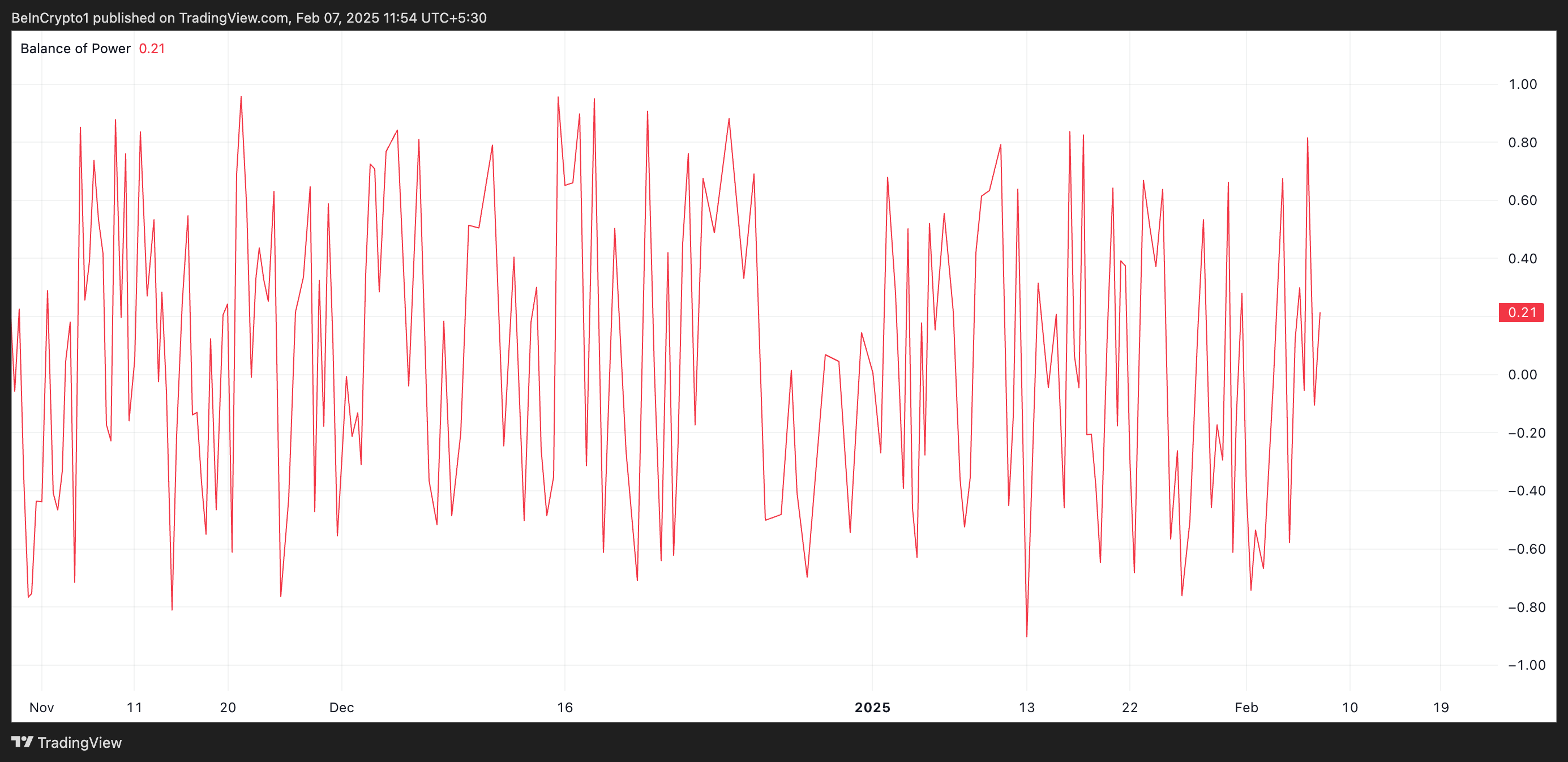Click the −0.60 value axis label
The width and height of the screenshot is (1568, 762).
[x=1526, y=549]
